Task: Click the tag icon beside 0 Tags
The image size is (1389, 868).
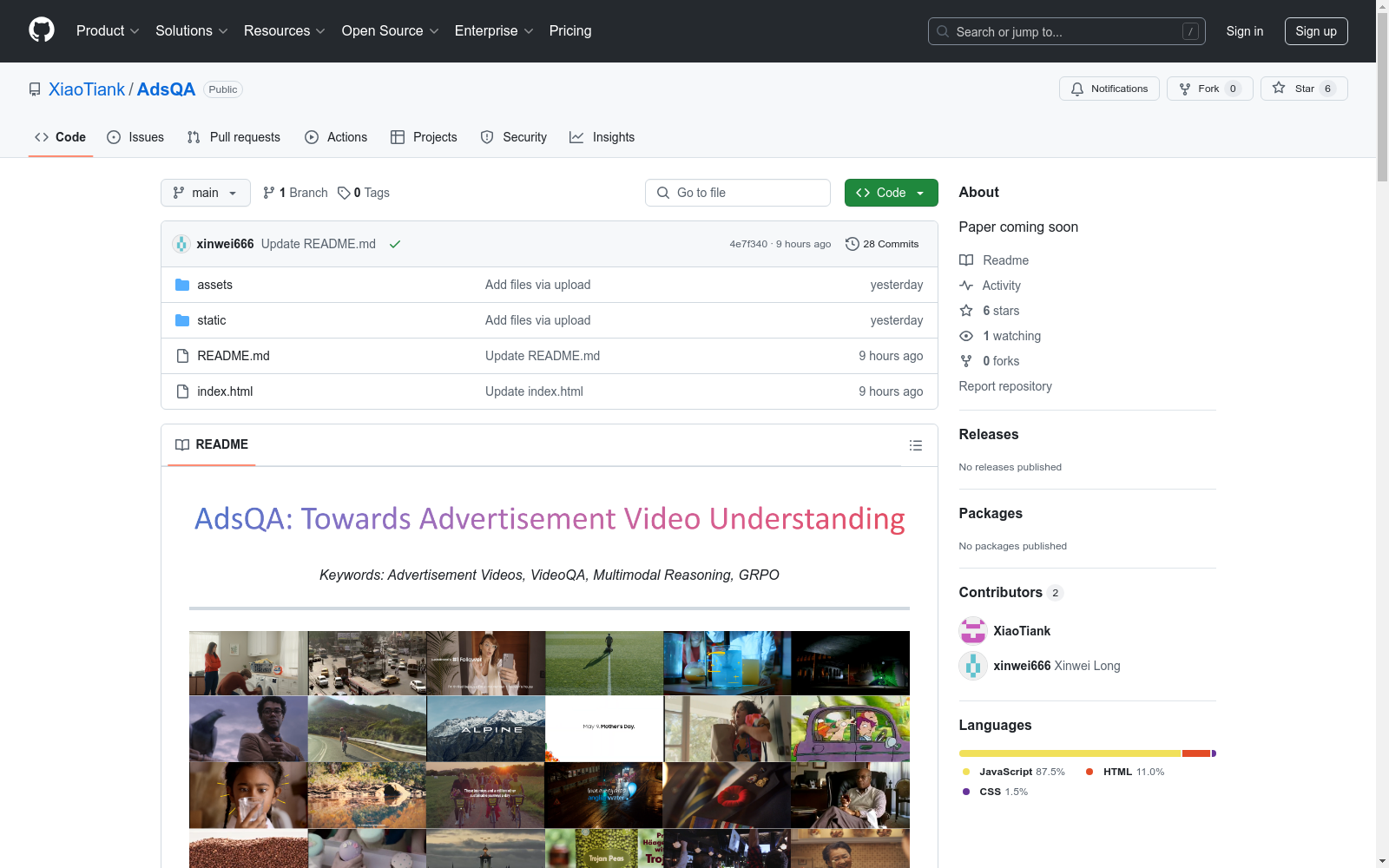Action: (344, 193)
